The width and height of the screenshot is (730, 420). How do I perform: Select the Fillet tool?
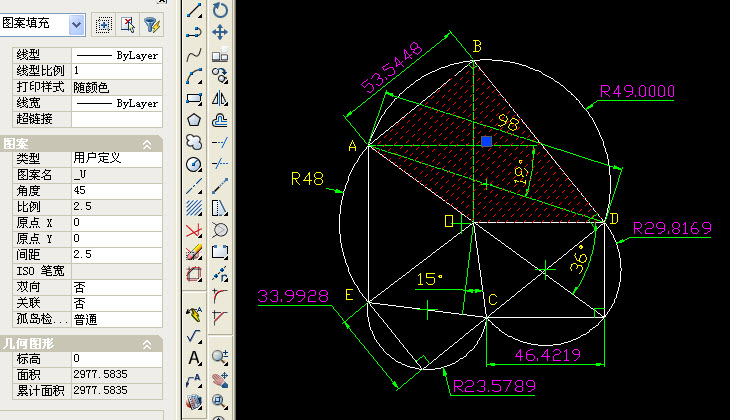[220, 296]
